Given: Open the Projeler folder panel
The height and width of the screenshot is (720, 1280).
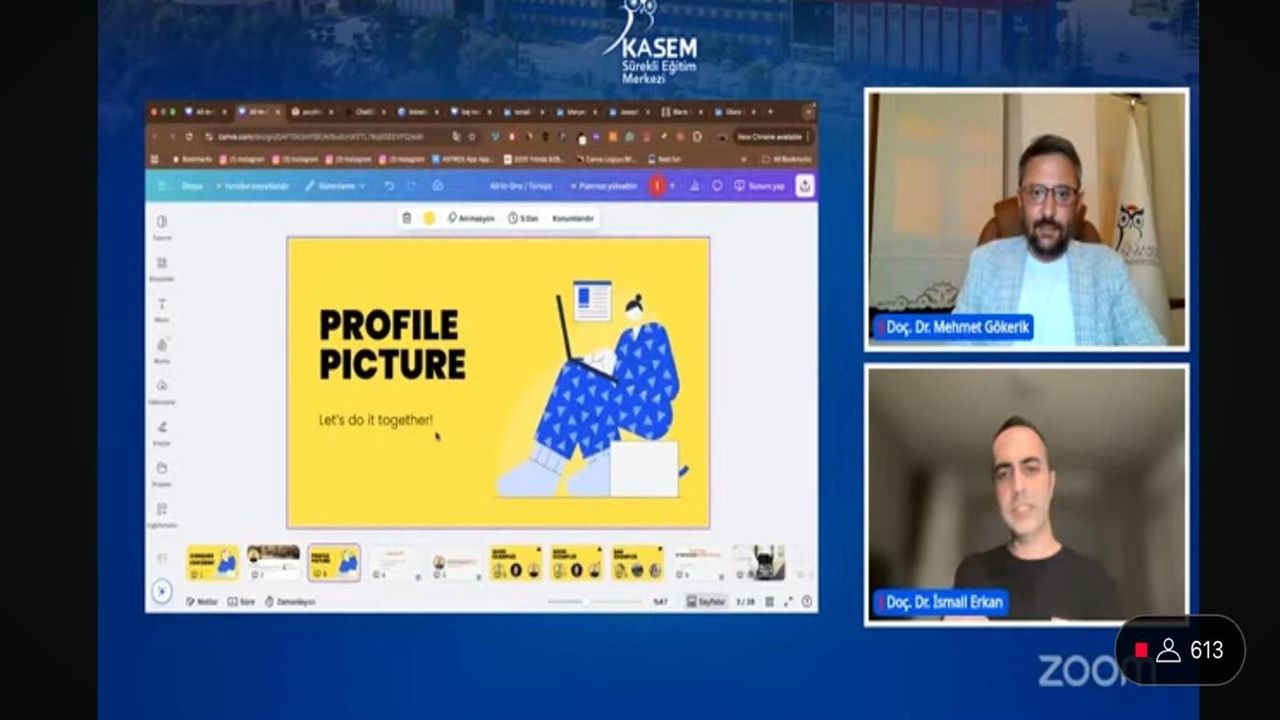Looking at the screenshot, I should pyautogui.click(x=162, y=472).
